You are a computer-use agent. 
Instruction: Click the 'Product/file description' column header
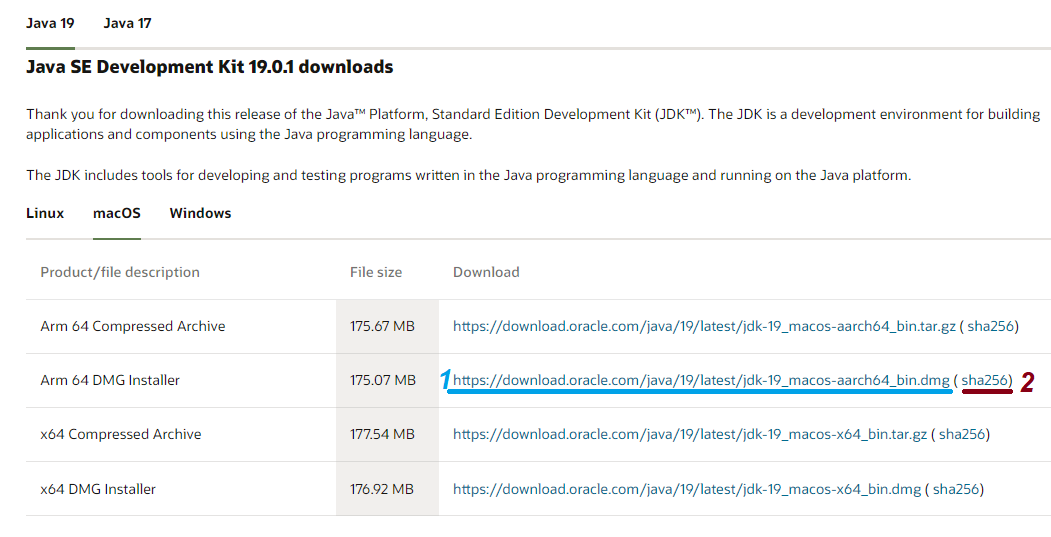coord(120,272)
